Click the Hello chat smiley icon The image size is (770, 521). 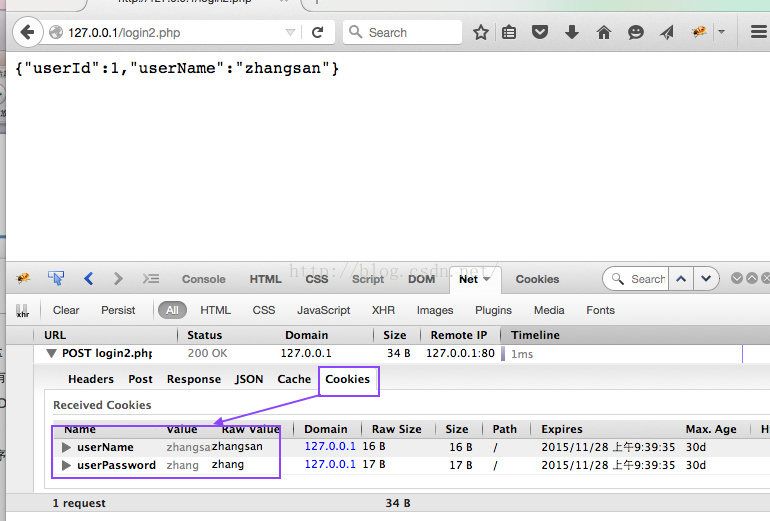click(635, 32)
